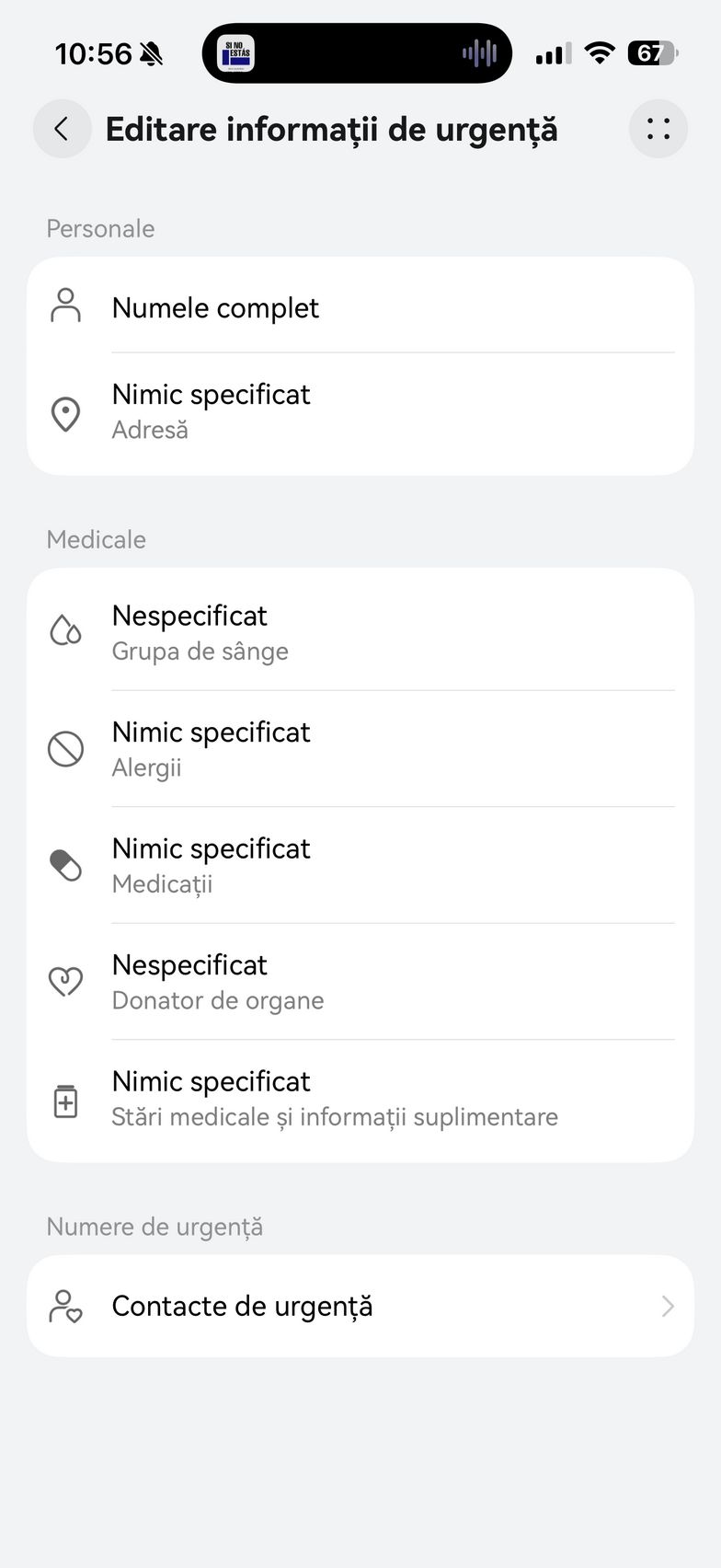Tap the person icon beside full name
This screenshot has width=721, height=1568.
[65, 306]
